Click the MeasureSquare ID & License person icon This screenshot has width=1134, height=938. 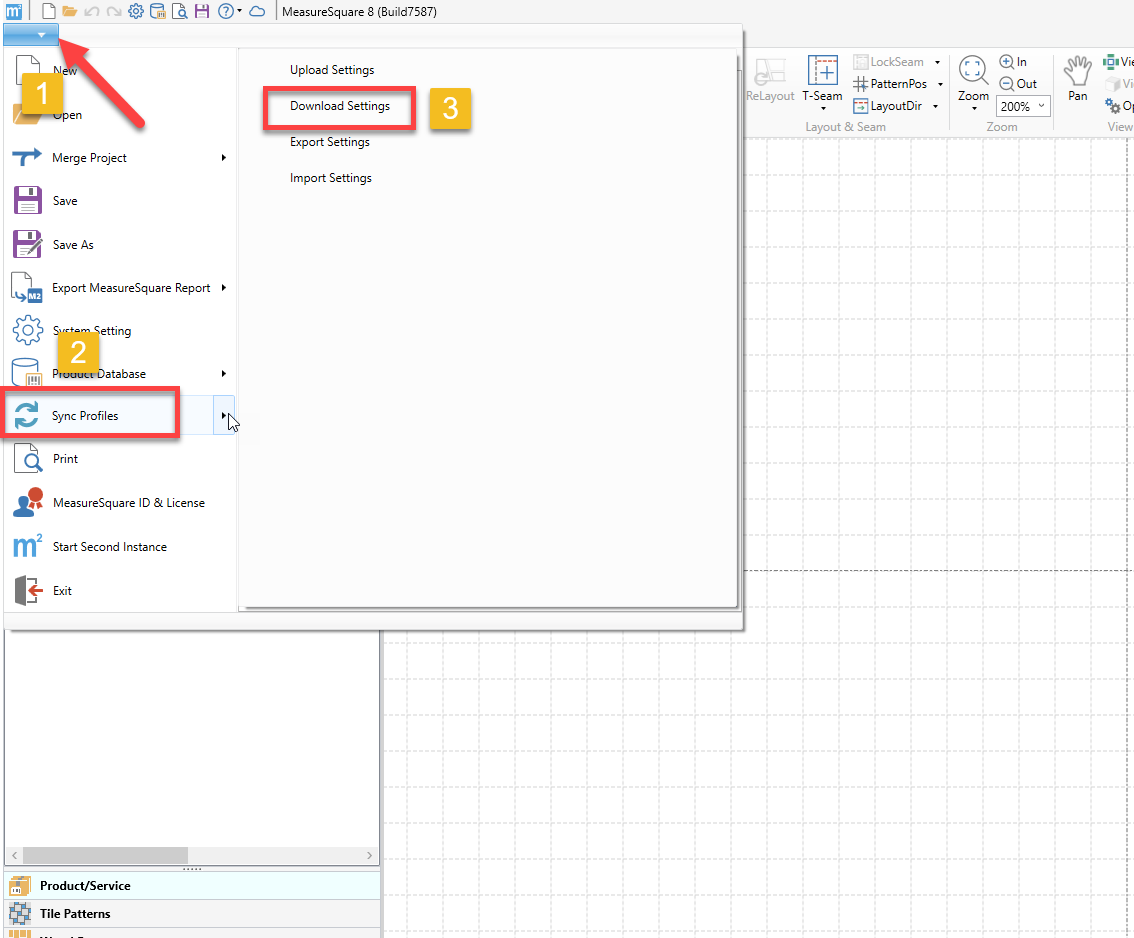(27, 503)
